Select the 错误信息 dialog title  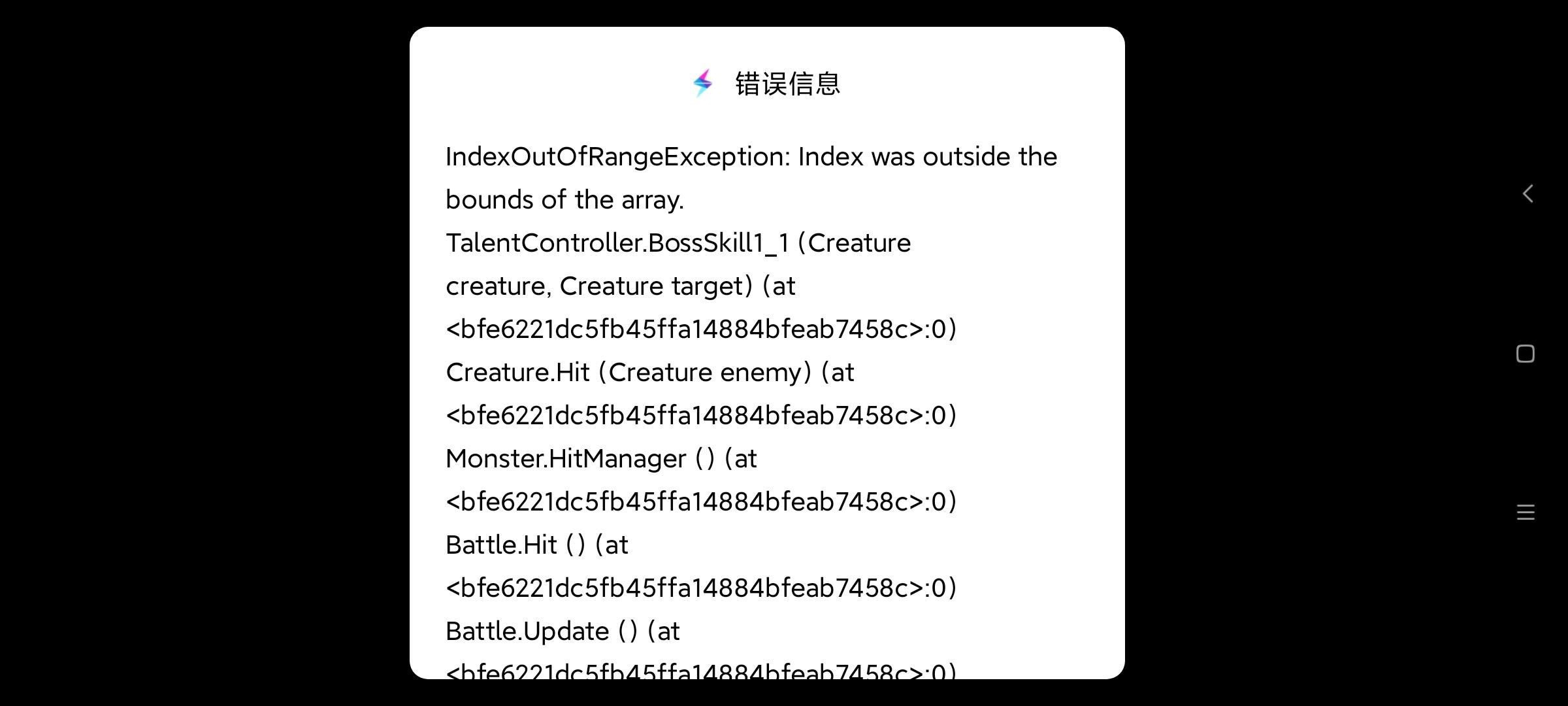point(787,84)
